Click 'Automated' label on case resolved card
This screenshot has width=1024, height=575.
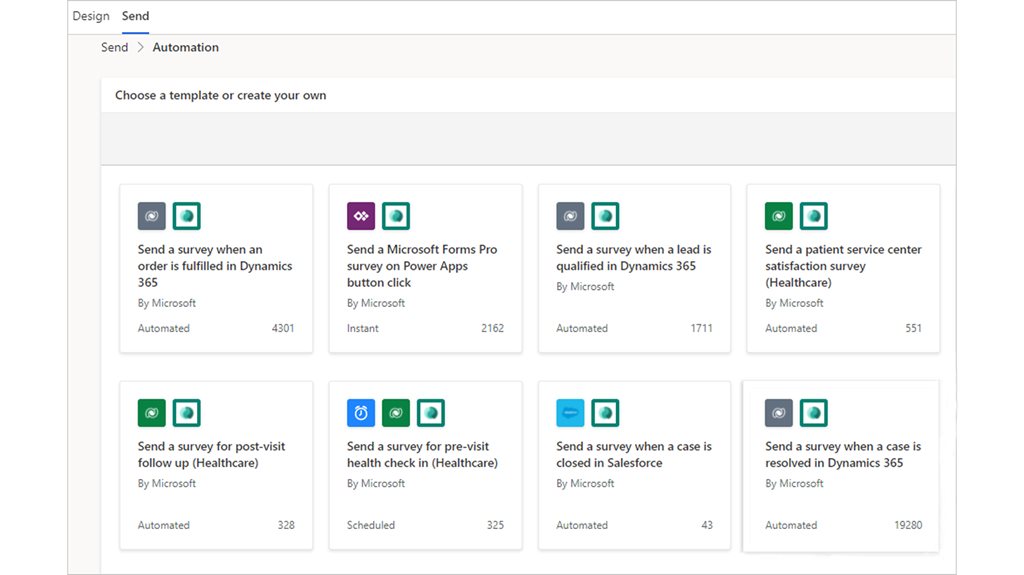point(791,525)
